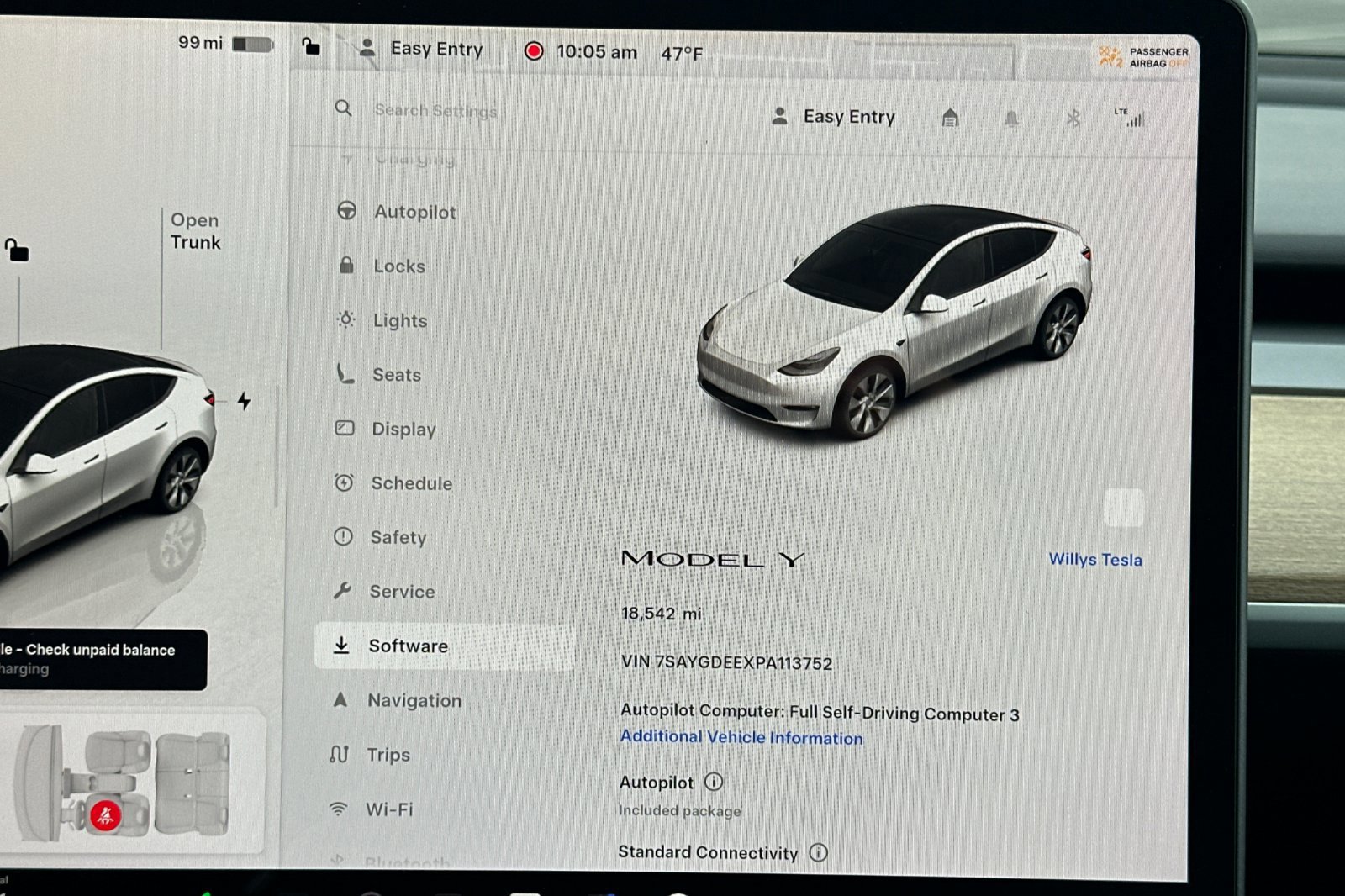Open the Easy Entry driver profile in the status bar
1345x896 pixels.
[425, 50]
